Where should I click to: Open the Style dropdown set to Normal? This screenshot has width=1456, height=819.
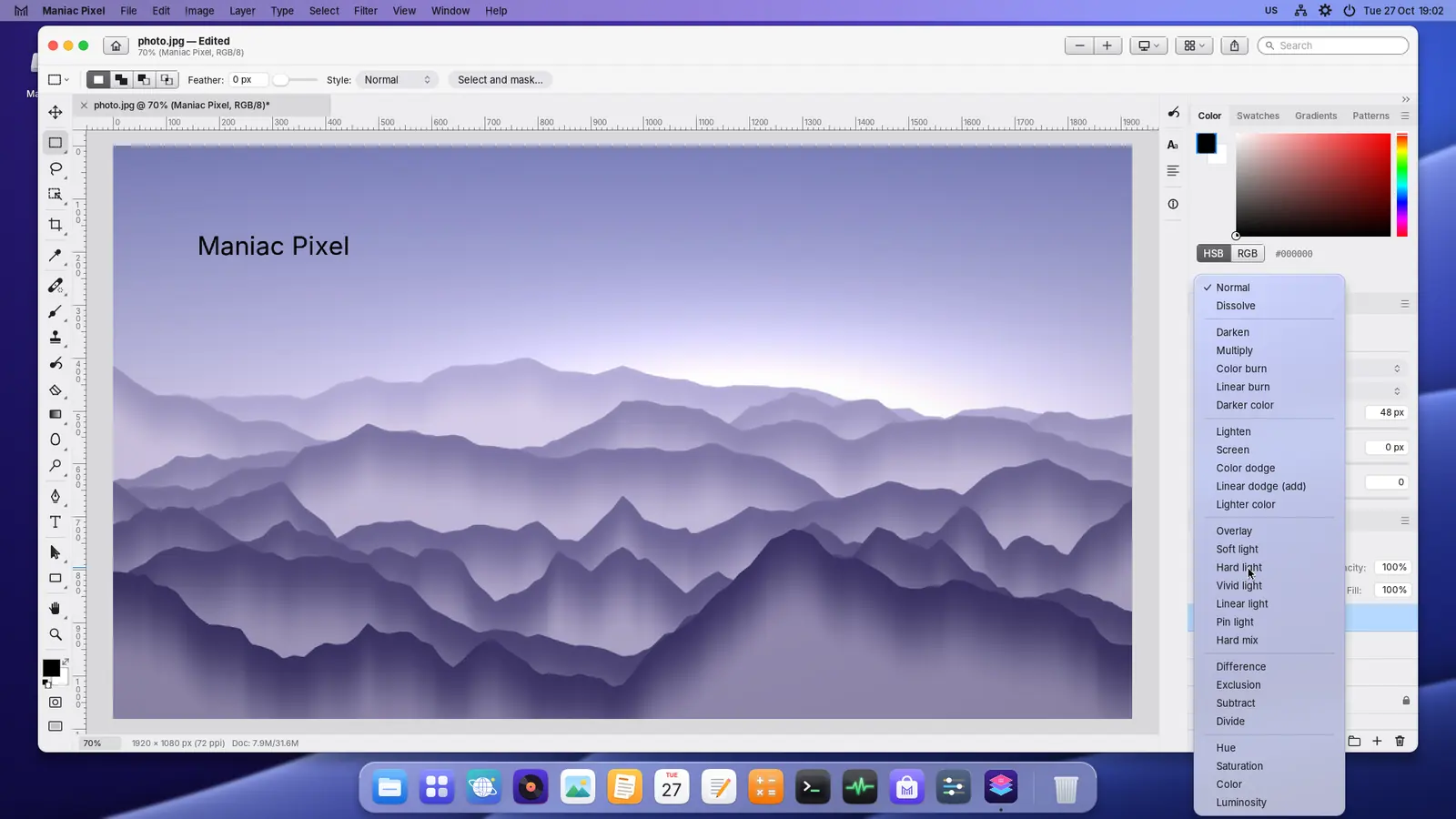397,80
